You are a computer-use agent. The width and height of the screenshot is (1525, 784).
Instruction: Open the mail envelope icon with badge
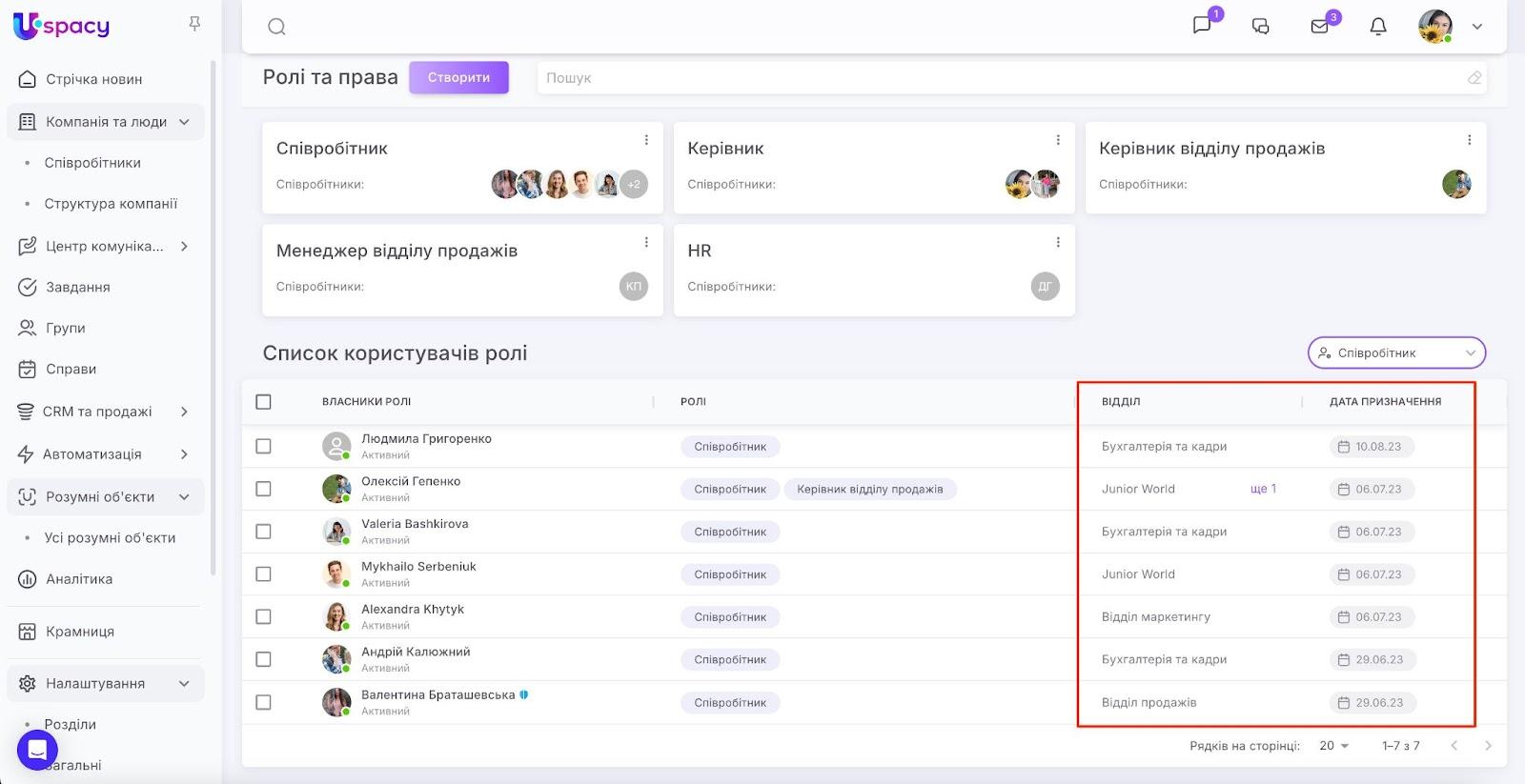tap(1320, 27)
